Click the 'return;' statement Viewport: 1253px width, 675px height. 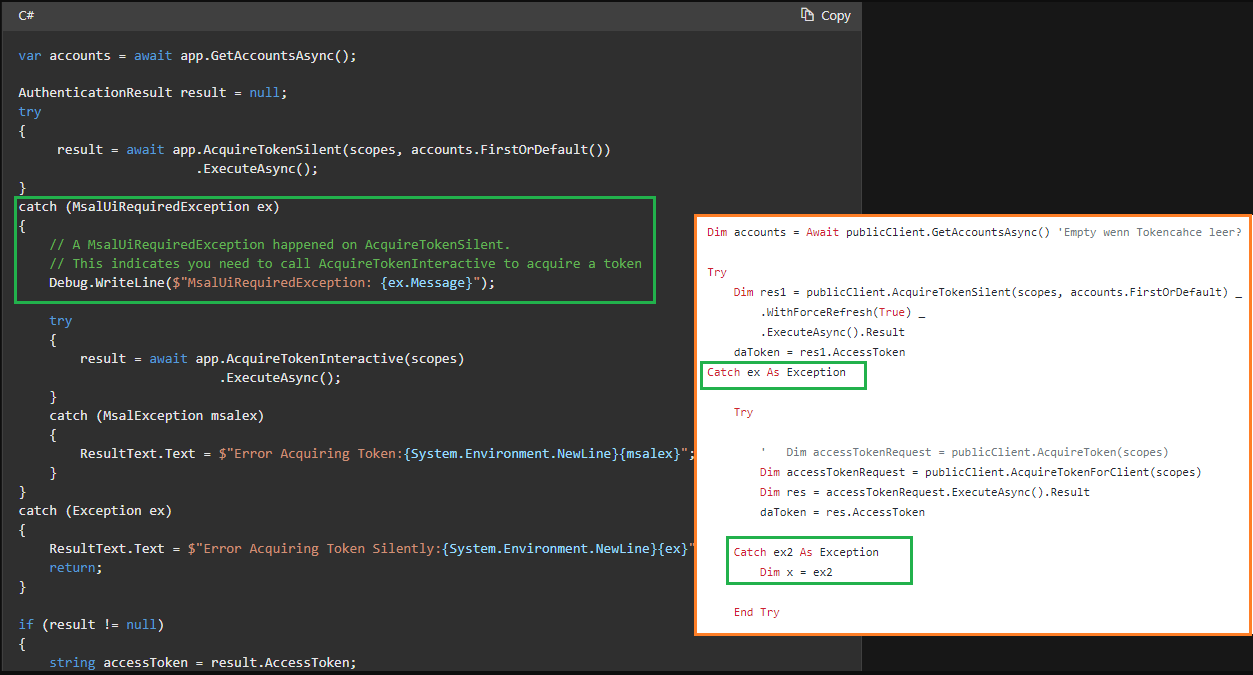pyautogui.click(x=76, y=567)
